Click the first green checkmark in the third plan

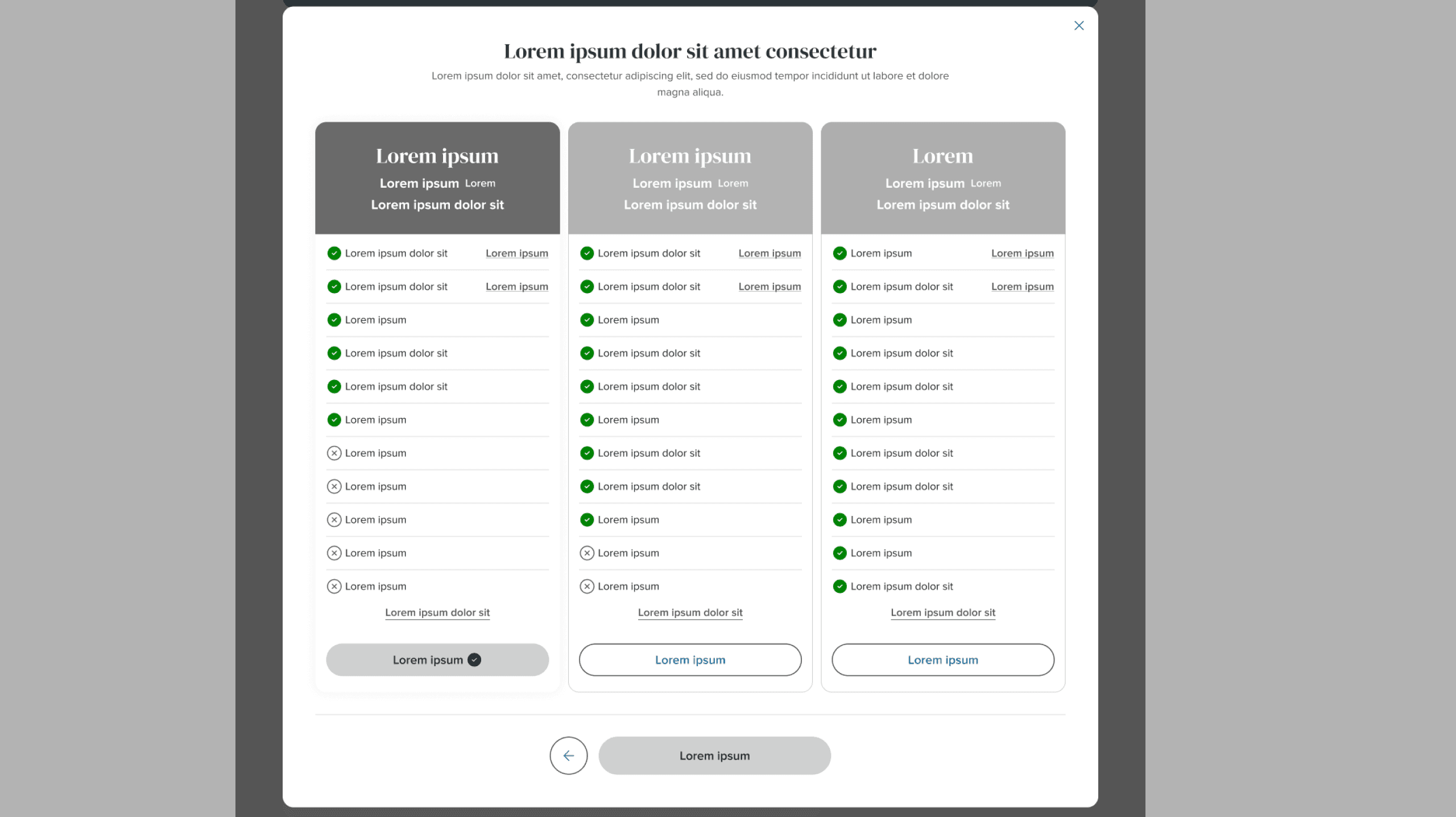pyautogui.click(x=839, y=253)
